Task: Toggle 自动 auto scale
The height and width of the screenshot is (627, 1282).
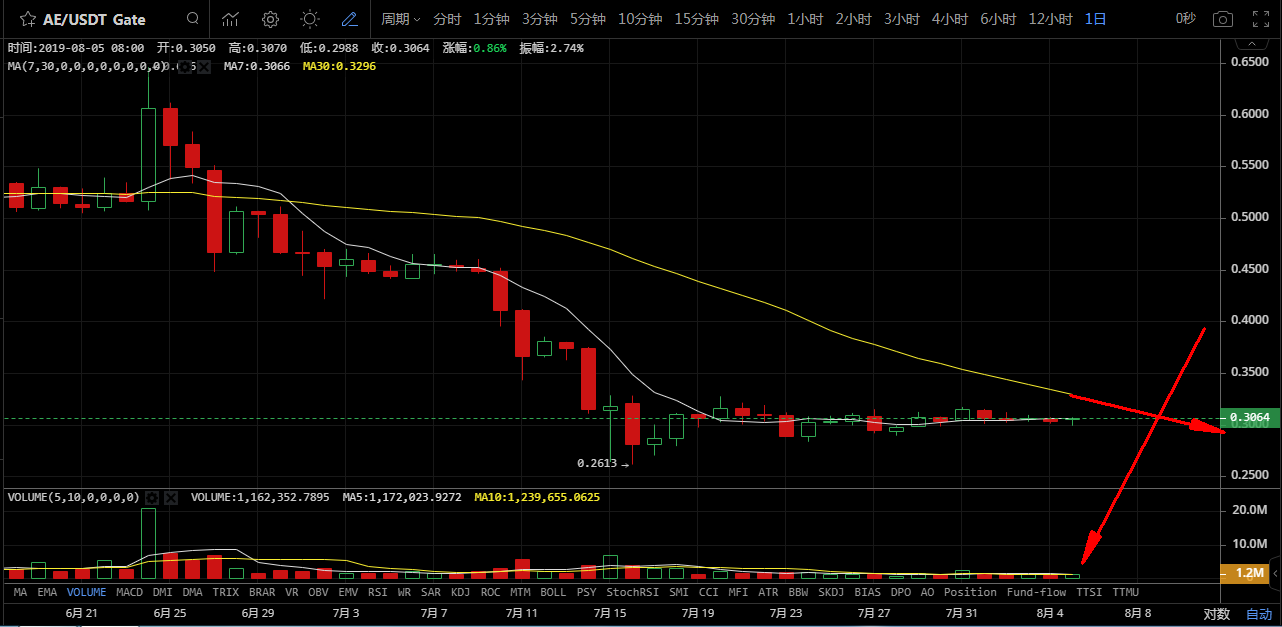Action: point(1259,614)
